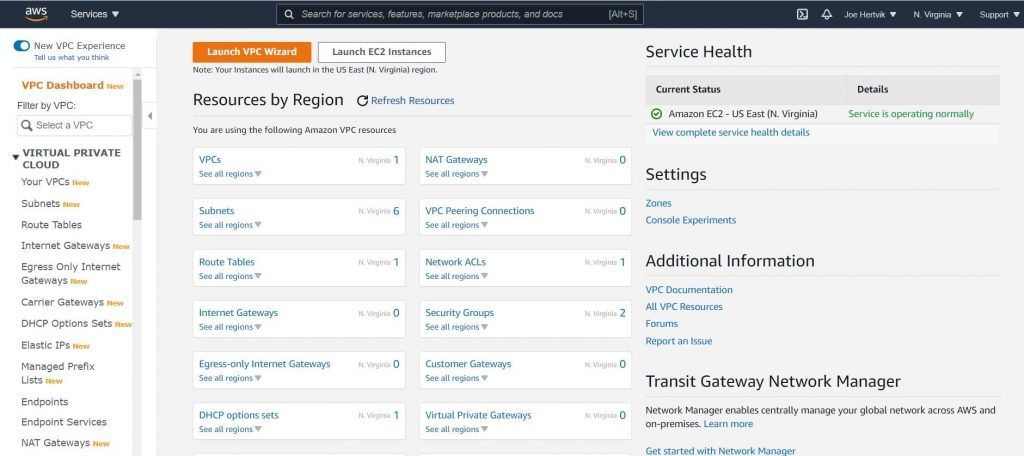The width and height of the screenshot is (1024, 456).
Task: Click Get started with Network Manager
Action: [x=720, y=451]
